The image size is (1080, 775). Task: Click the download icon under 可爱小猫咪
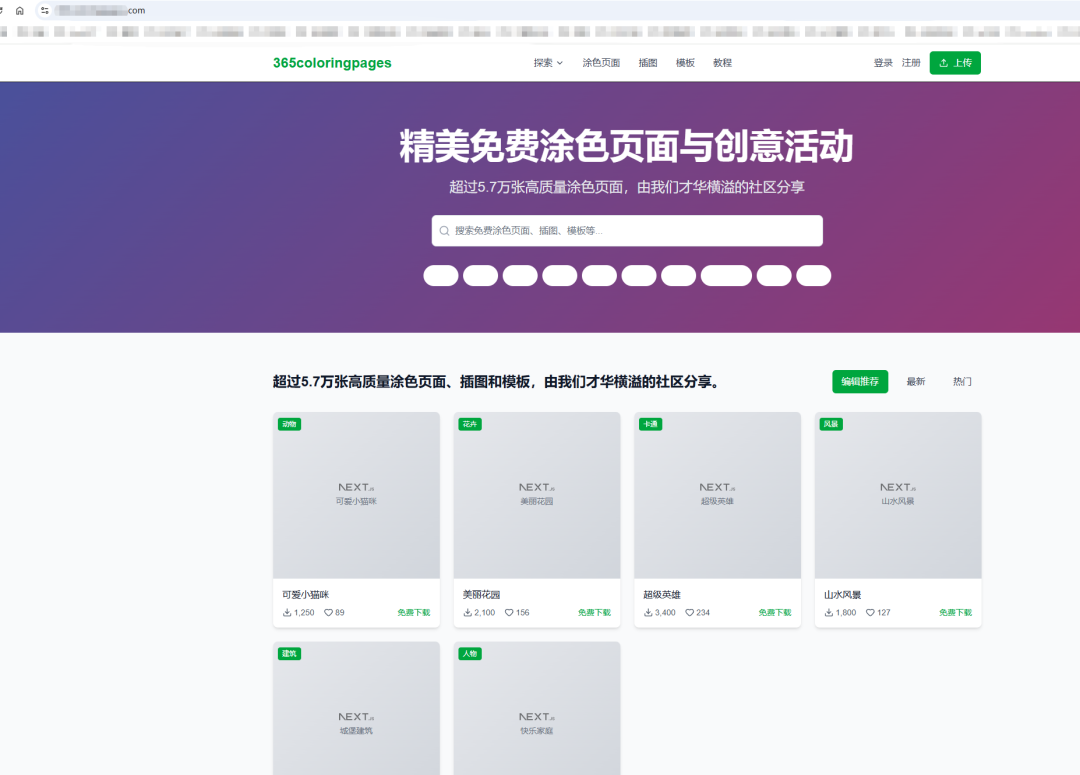coord(287,611)
